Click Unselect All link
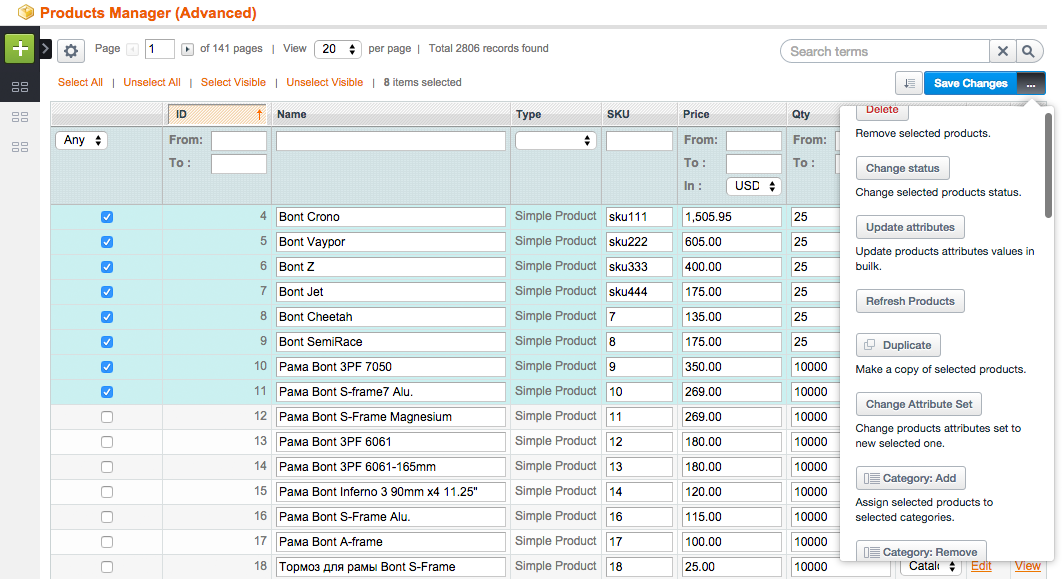This screenshot has width=1062, height=579. [152, 82]
